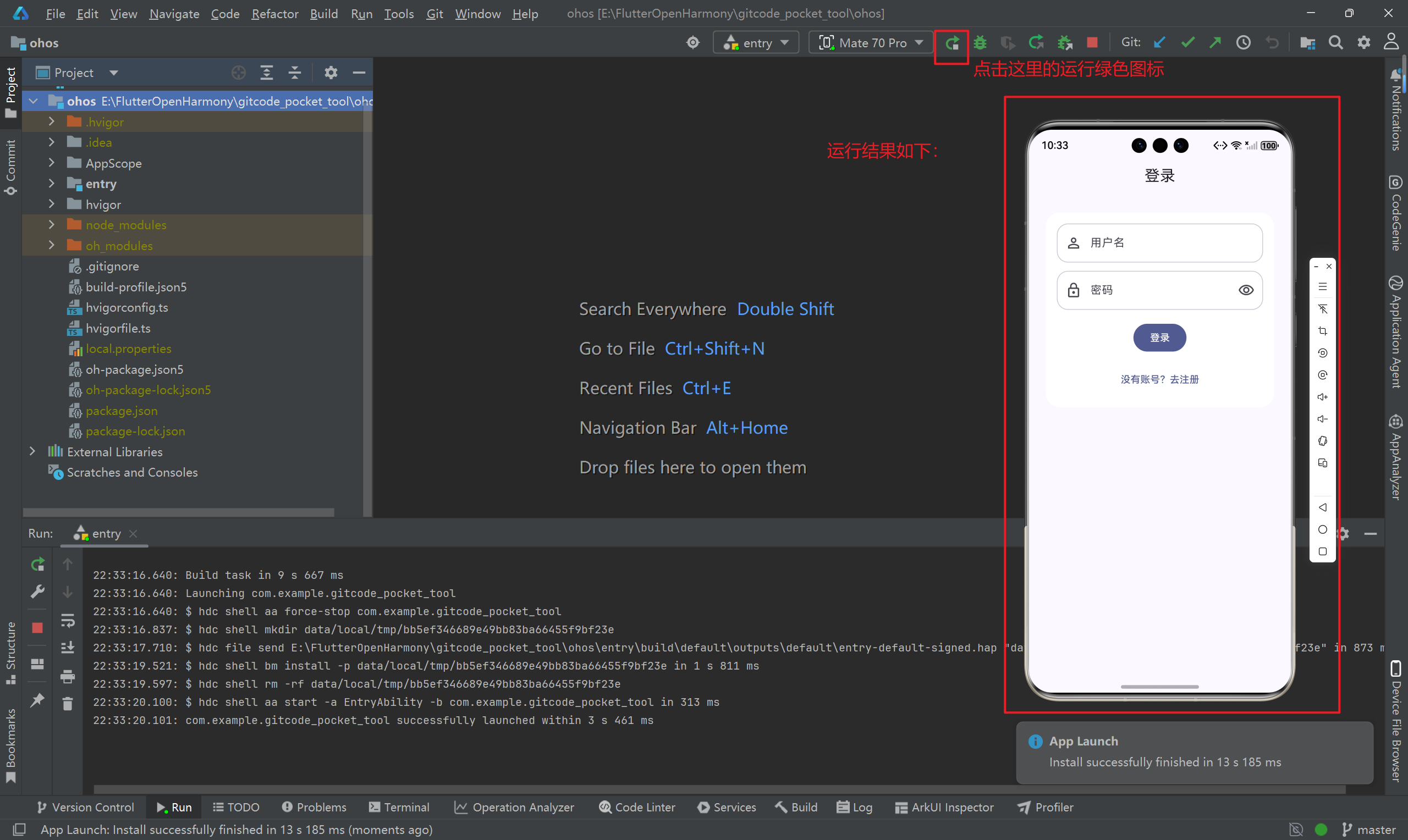Screen dimensions: 1408x840
Task: Click the Search Everywhere magnifier icon
Action: (x=1335, y=43)
